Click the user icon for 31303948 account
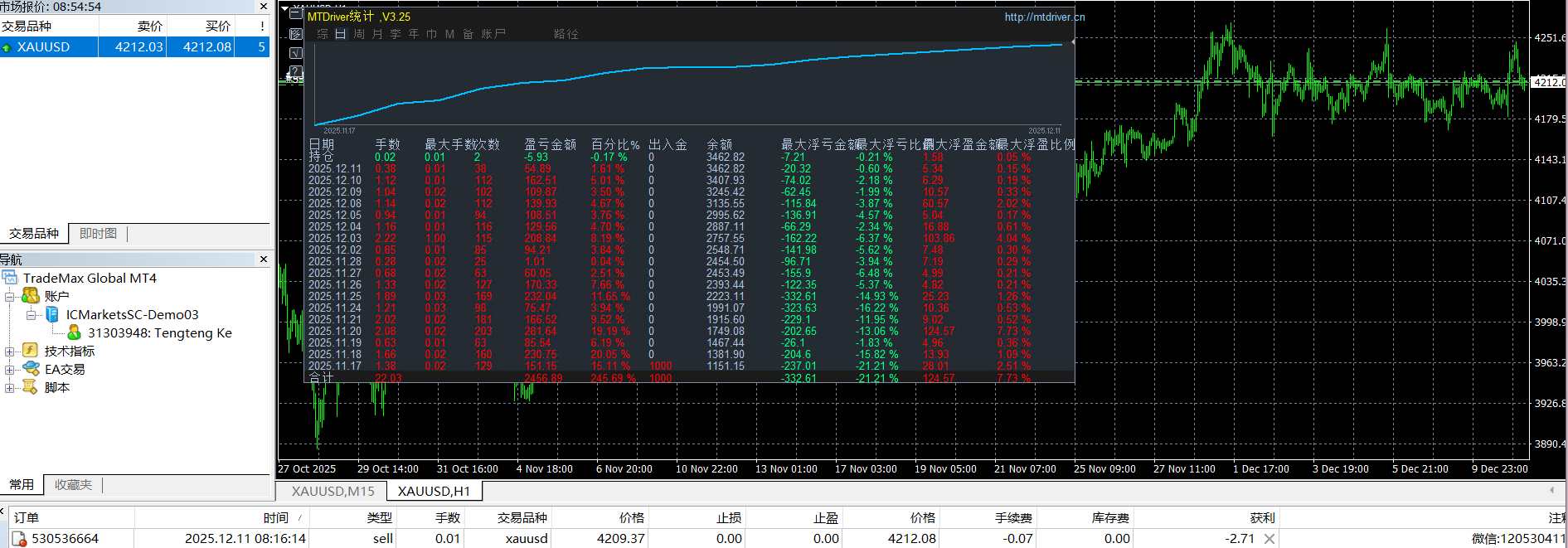Viewport: 1568px width, 548px height. (x=74, y=332)
